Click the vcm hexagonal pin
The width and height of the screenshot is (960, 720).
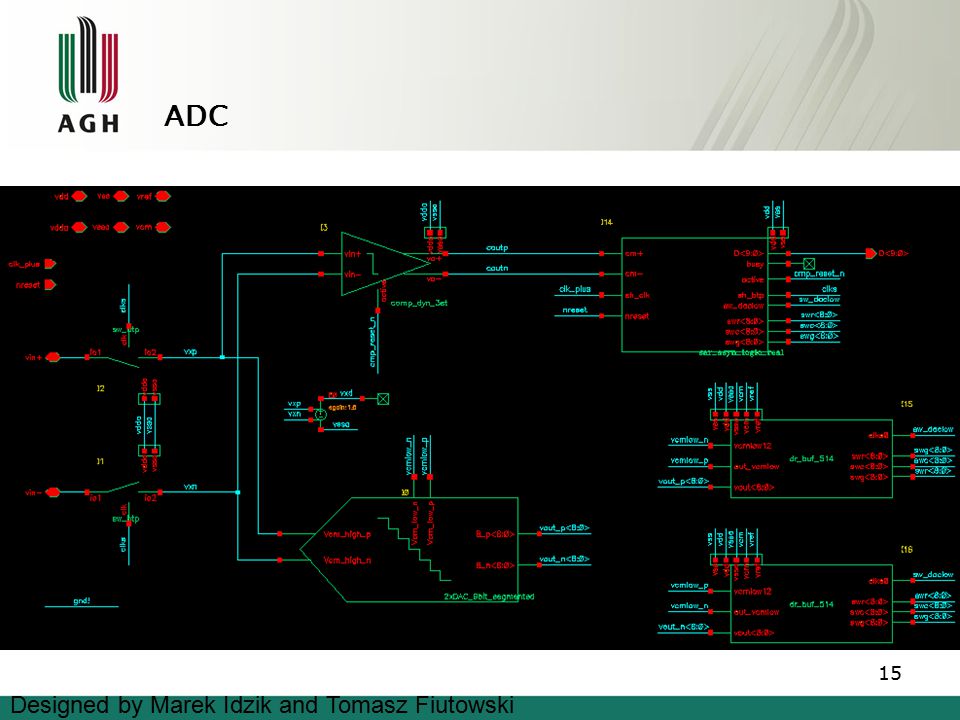(163, 227)
